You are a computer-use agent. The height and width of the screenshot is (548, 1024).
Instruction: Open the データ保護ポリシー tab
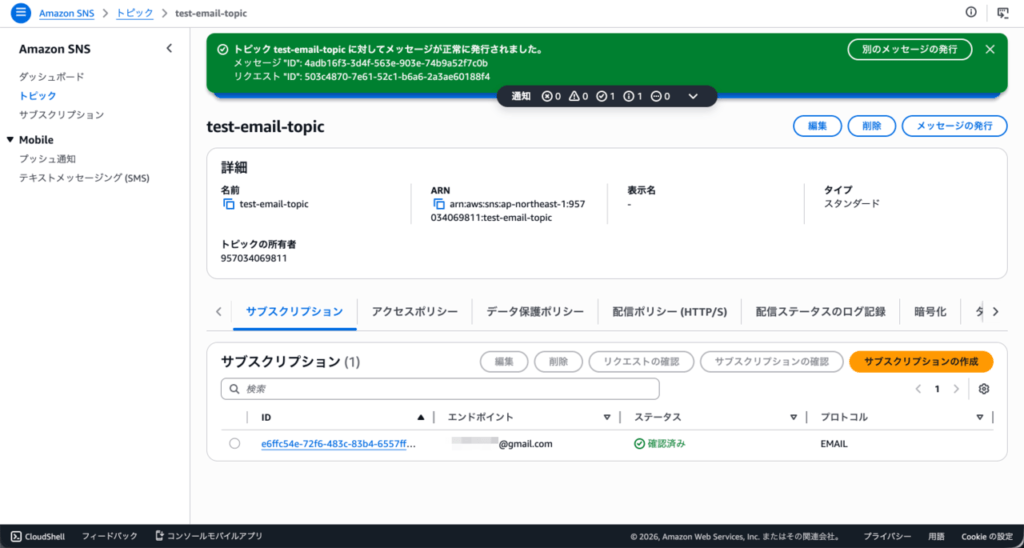[535, 312]
